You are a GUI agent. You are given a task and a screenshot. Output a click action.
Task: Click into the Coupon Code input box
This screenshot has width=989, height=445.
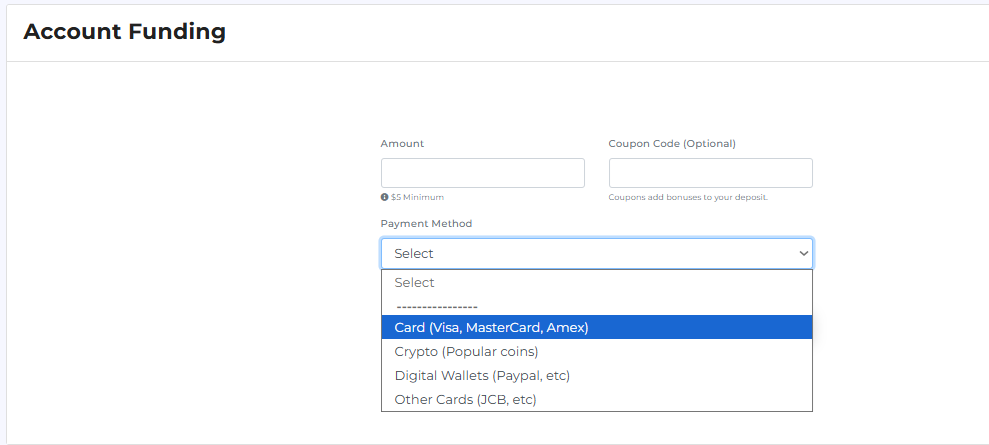(x=710, y=173)
